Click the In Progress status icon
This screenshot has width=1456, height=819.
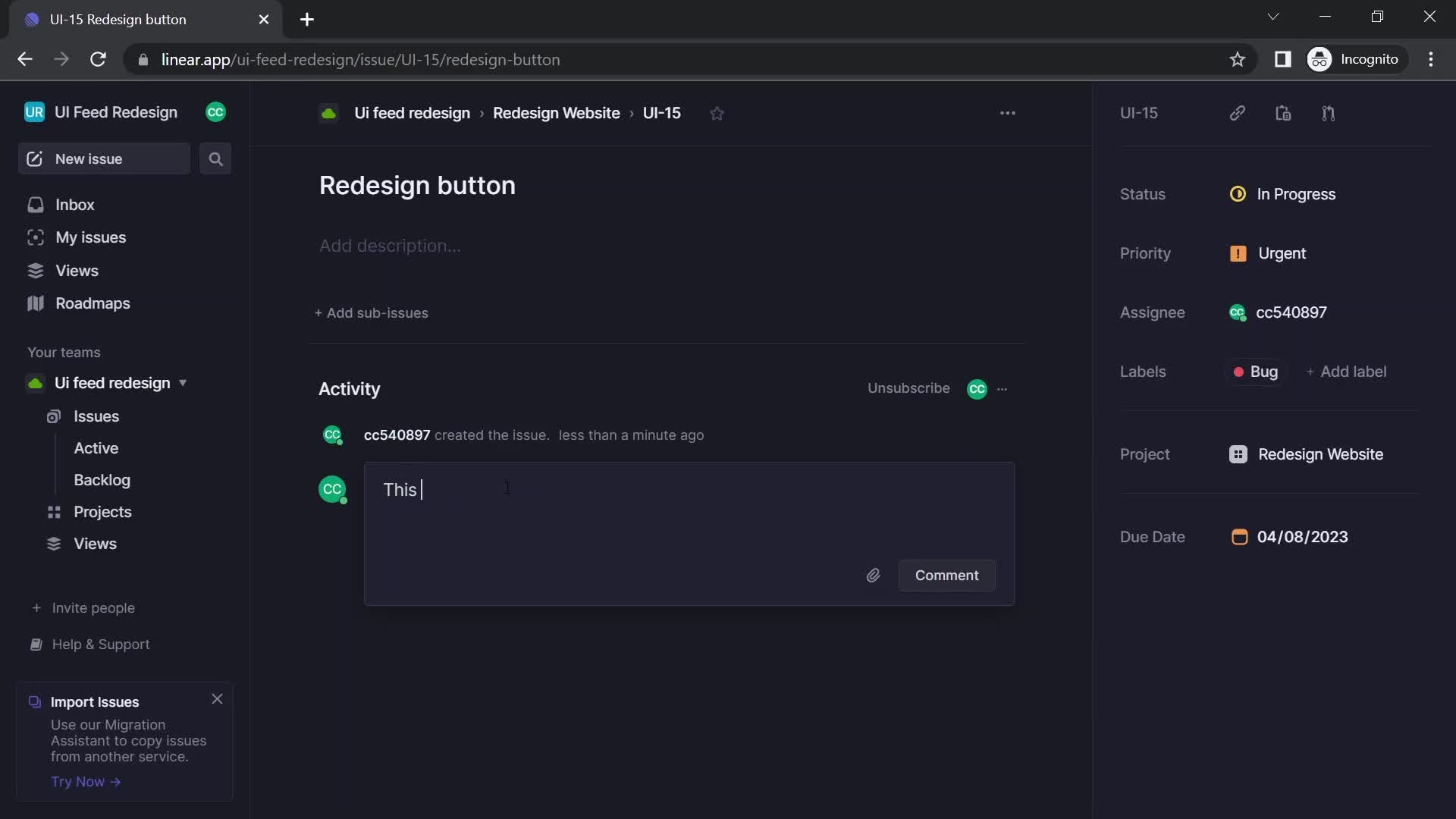[1239, 194]
